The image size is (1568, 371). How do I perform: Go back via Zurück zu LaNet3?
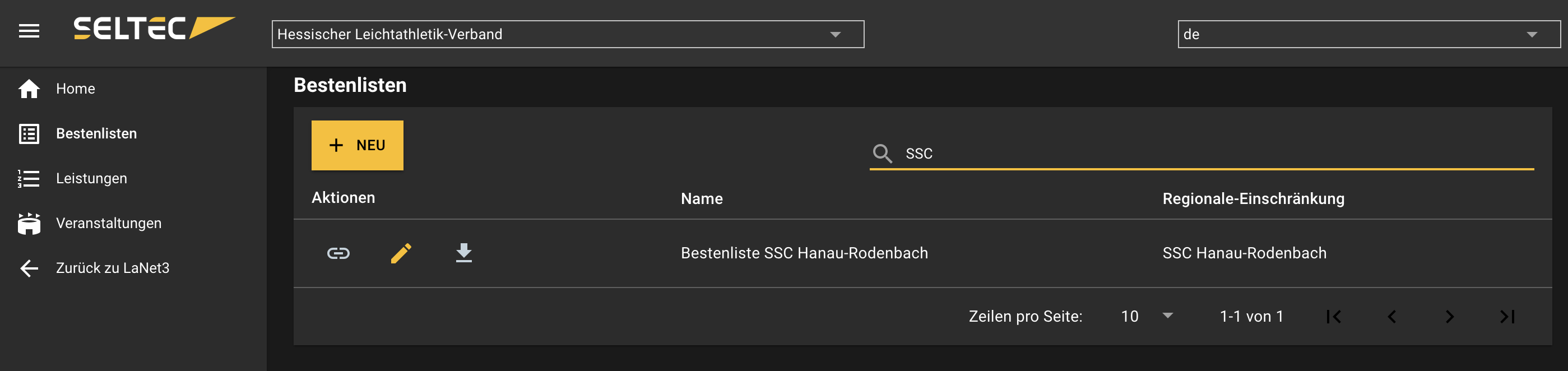pos(113,268)
